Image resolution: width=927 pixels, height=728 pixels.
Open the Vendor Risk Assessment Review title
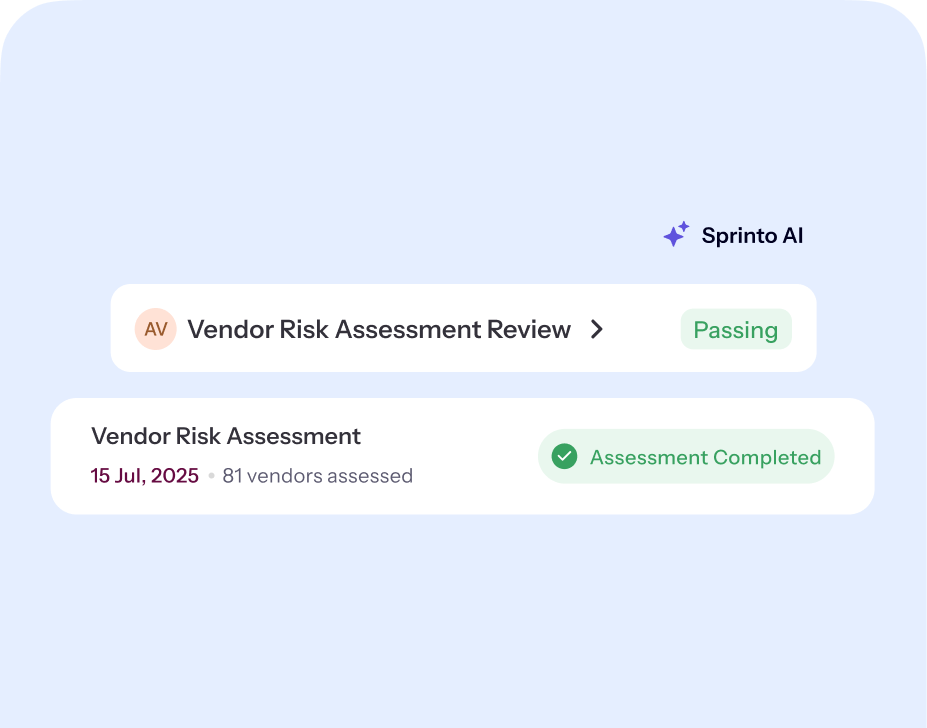click(379, 329)
